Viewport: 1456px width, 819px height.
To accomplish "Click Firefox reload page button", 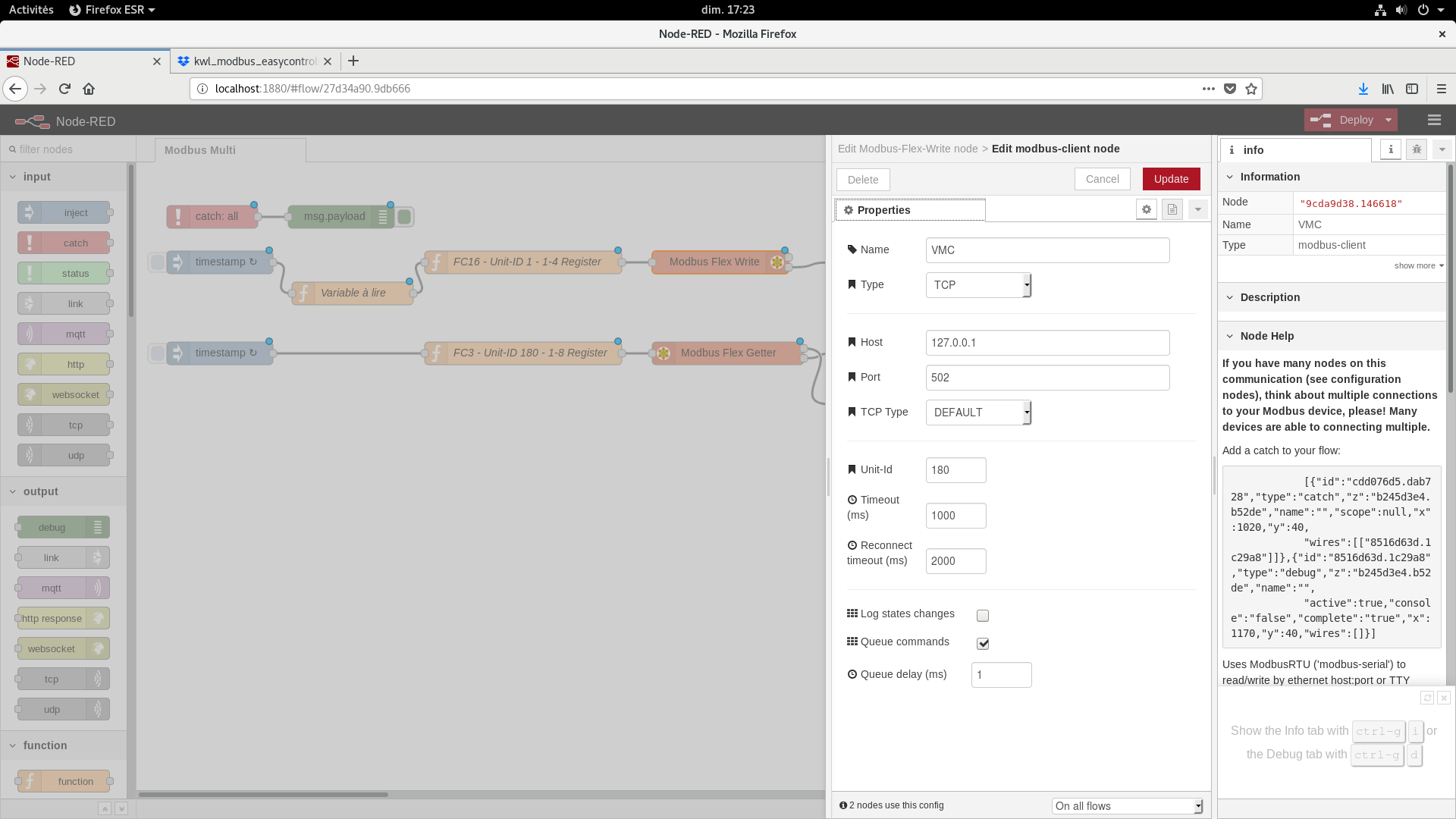I will [x=64, y=89].
